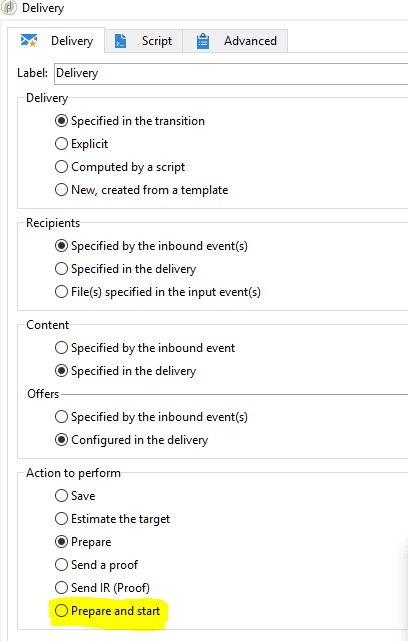
Task: Click the Delivery envelope tab icon
Action: 29,41
